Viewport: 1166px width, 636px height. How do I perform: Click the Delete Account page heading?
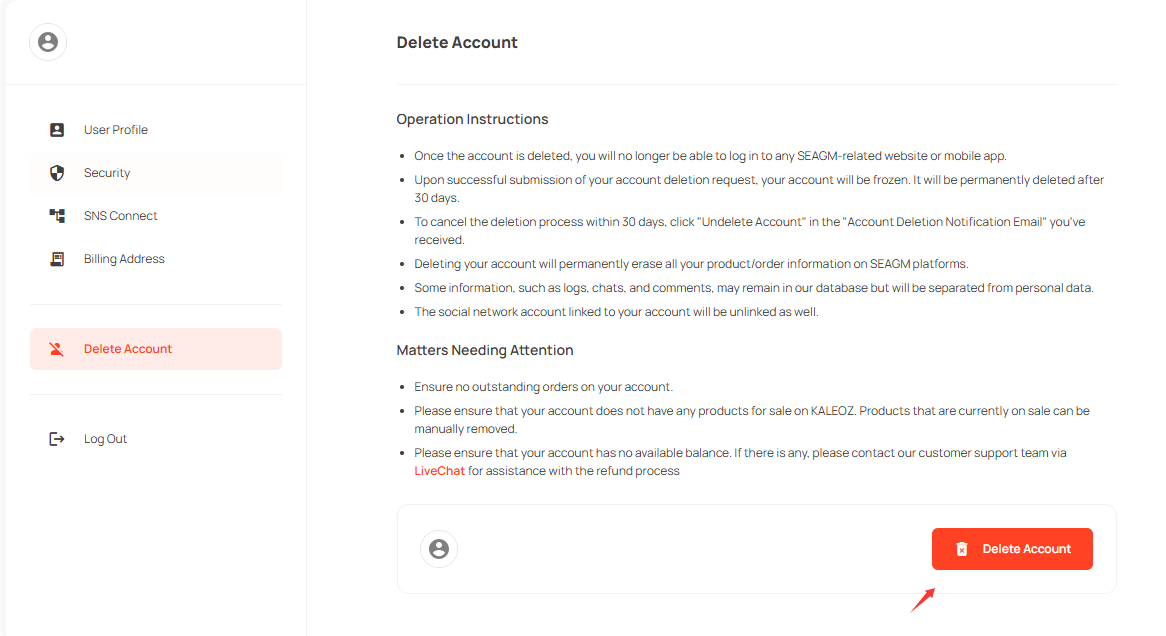[457, 43]
